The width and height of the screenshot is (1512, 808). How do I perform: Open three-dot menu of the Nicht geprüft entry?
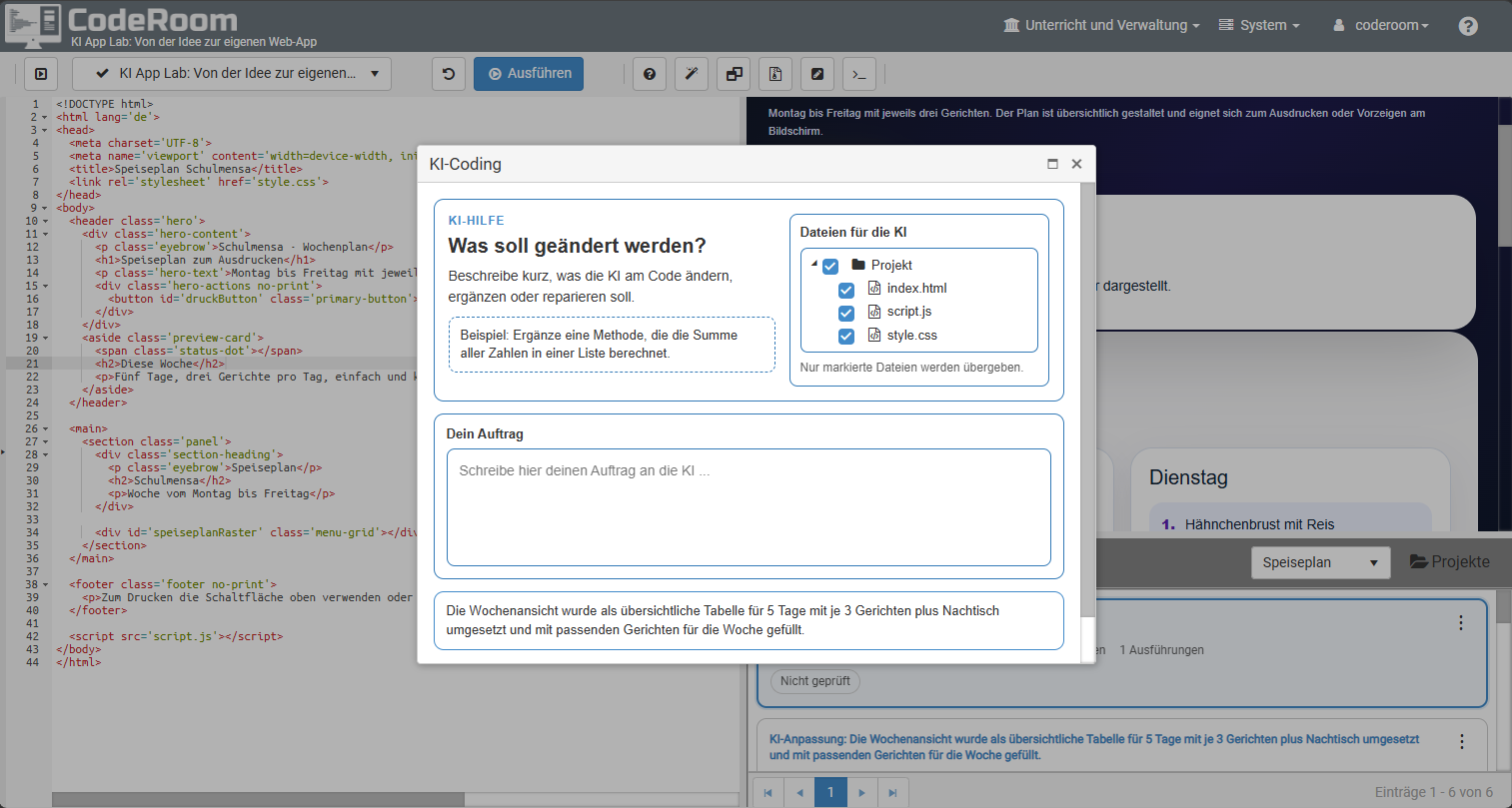[1461, 623]
